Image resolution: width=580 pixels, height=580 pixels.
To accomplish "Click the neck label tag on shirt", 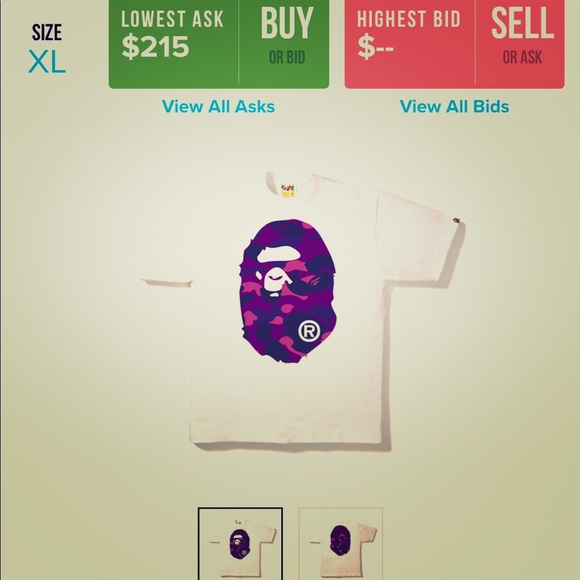I will [288, 190].
